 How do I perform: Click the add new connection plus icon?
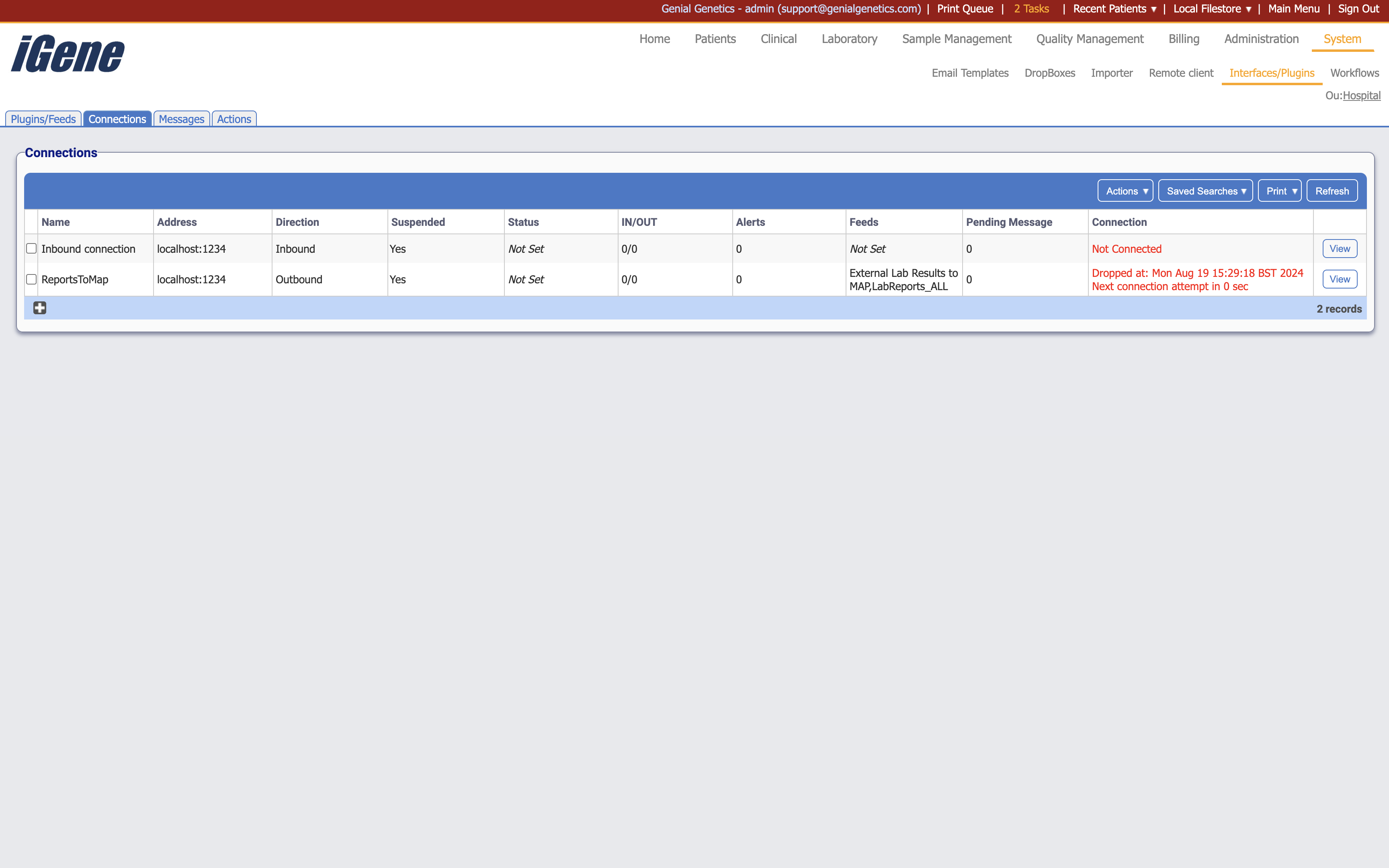[x=39, y=308]
